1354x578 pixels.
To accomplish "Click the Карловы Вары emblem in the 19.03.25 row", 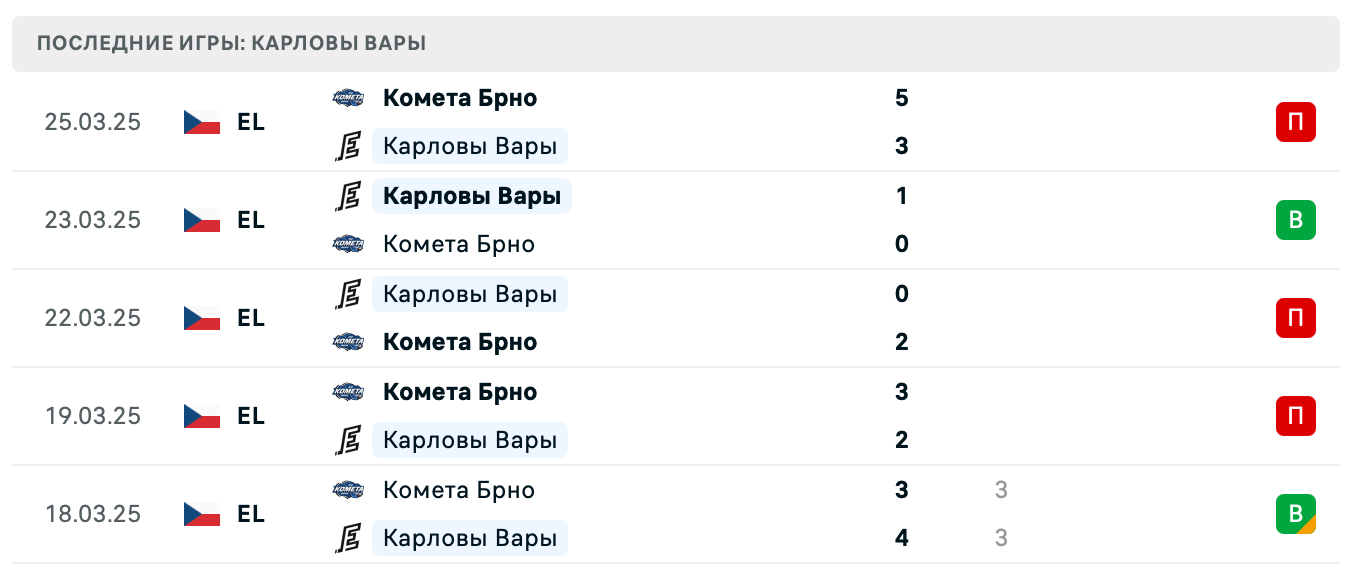I will (x=348, y=440).
